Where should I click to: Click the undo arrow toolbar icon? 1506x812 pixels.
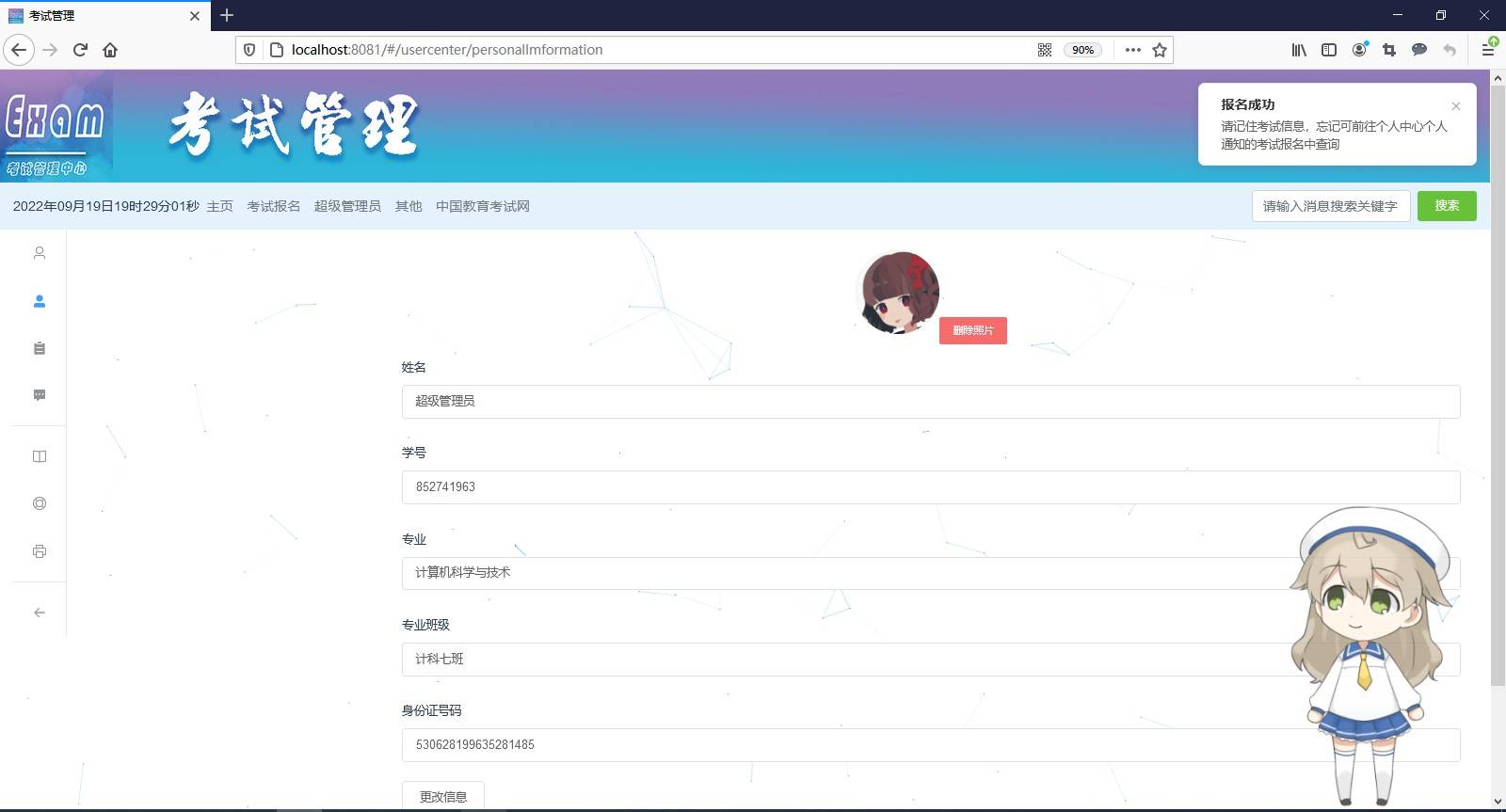coord(1450,50)
